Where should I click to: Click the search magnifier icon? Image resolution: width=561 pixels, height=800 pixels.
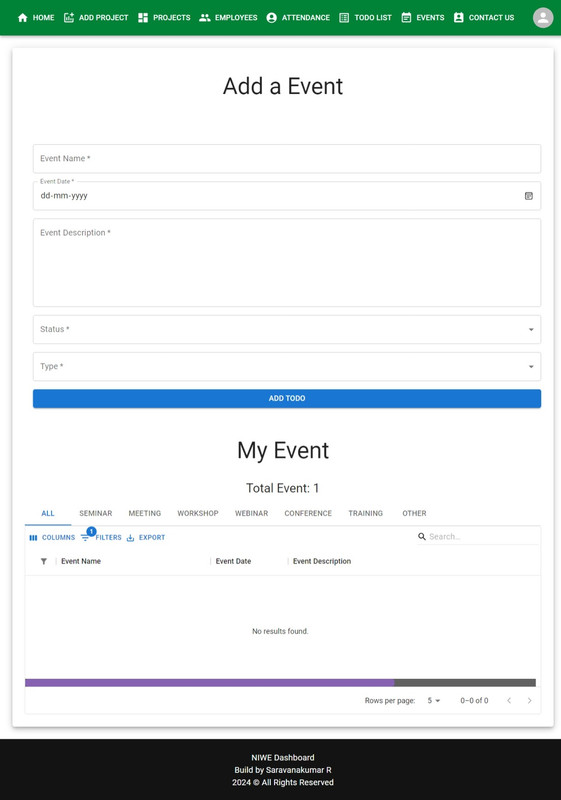pos(422,537)
